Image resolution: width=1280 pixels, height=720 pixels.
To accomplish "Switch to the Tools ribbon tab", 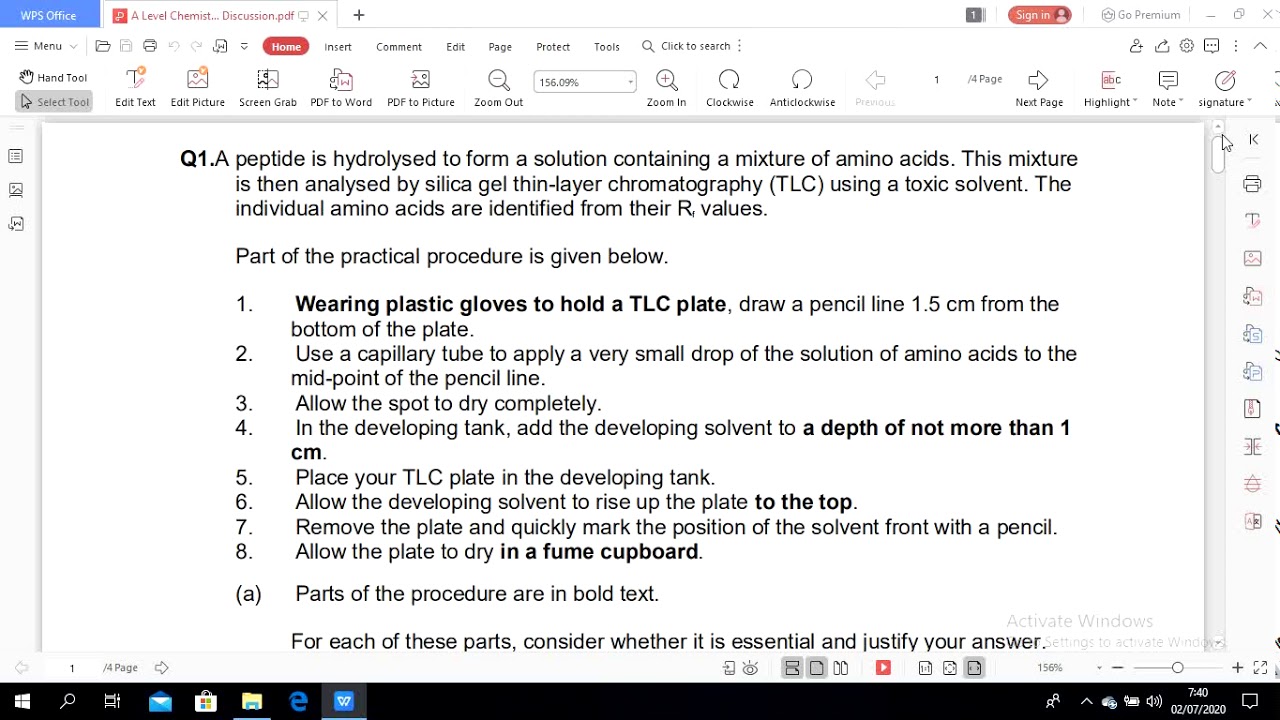I will [x=607, y=46].
